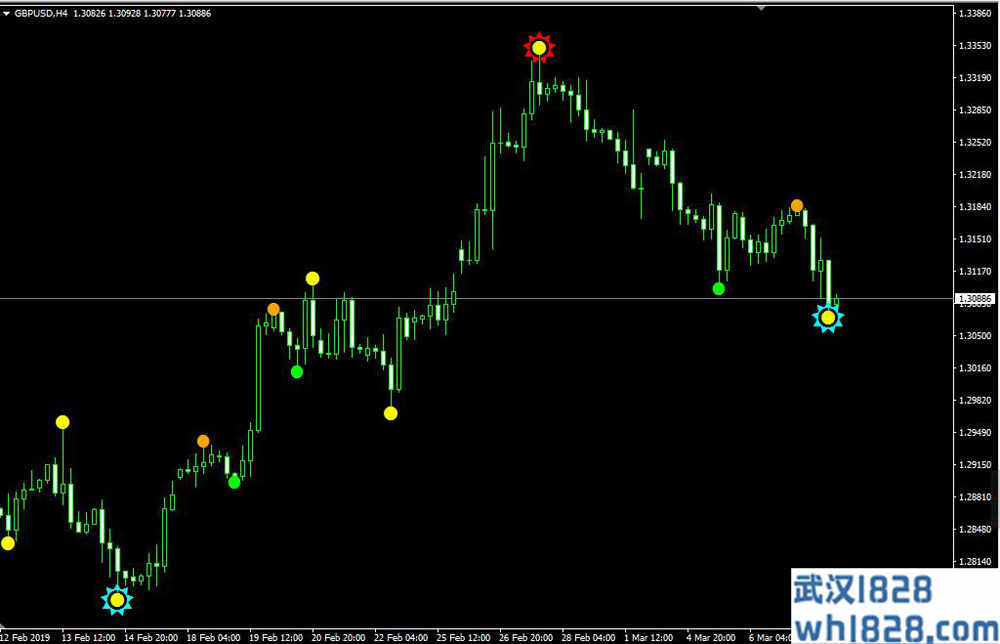Click the 1.33860 price level
This screenshot has width=1000, height=644.
pos(975,13)
